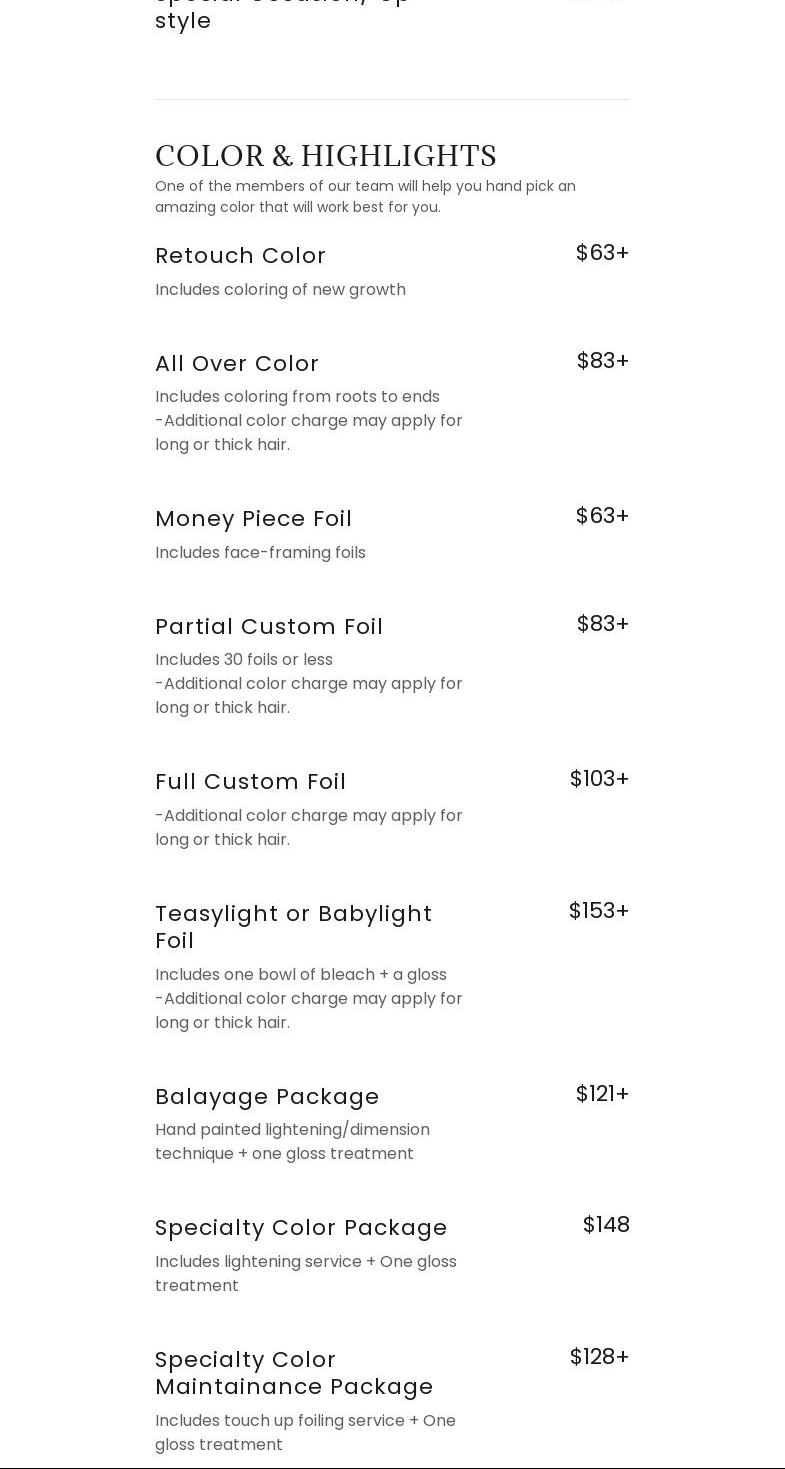The height and width of the screenshot is (1469, 785).
Task: Click the $153+ price label
Action: click(x=599, y=911)
